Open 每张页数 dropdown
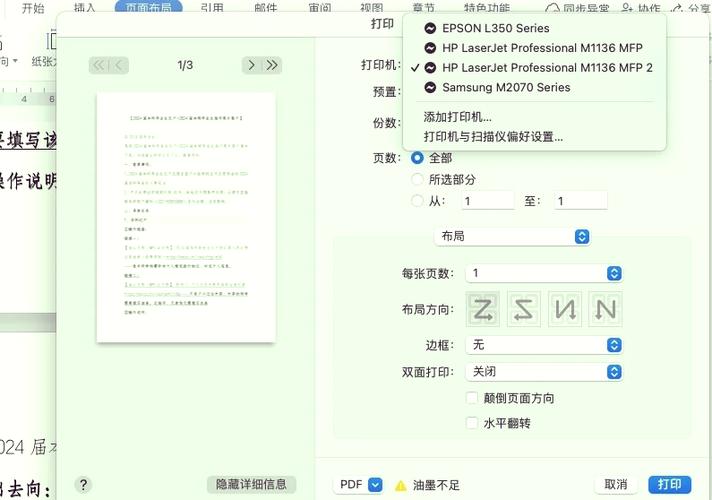 click(544, 273)
